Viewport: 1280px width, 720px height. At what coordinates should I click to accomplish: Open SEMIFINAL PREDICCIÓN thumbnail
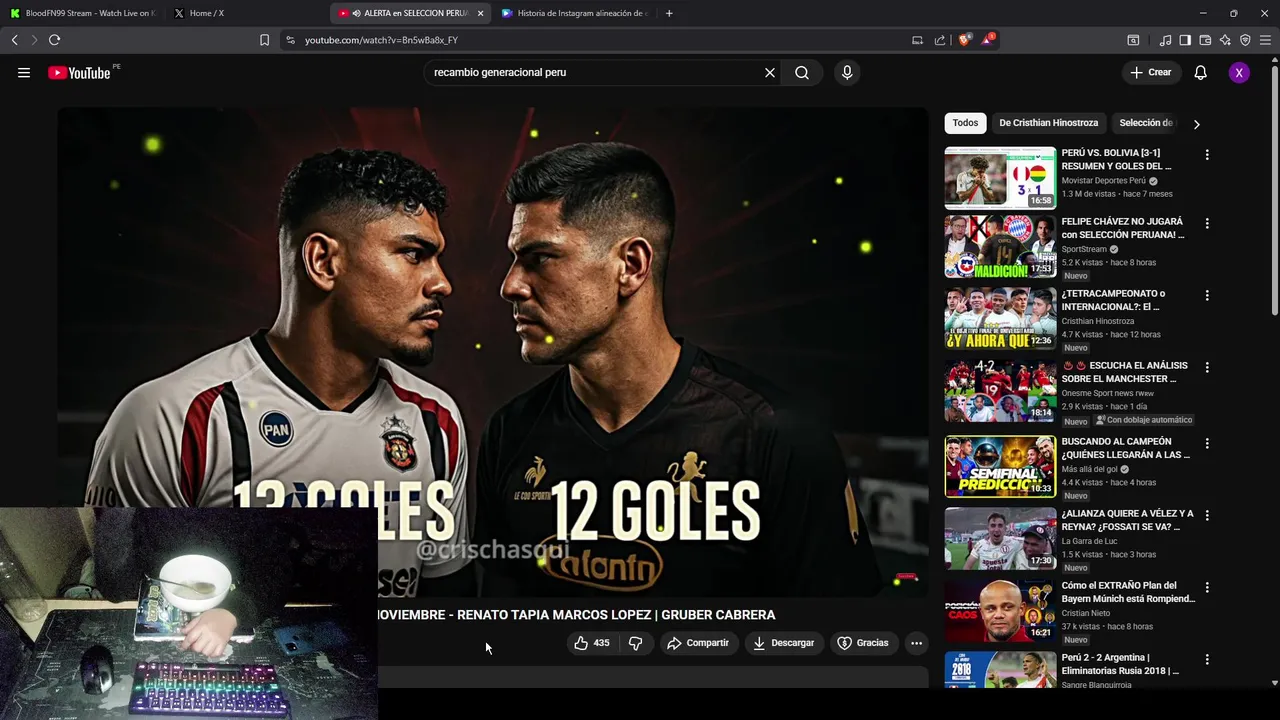coord(1000,466)
